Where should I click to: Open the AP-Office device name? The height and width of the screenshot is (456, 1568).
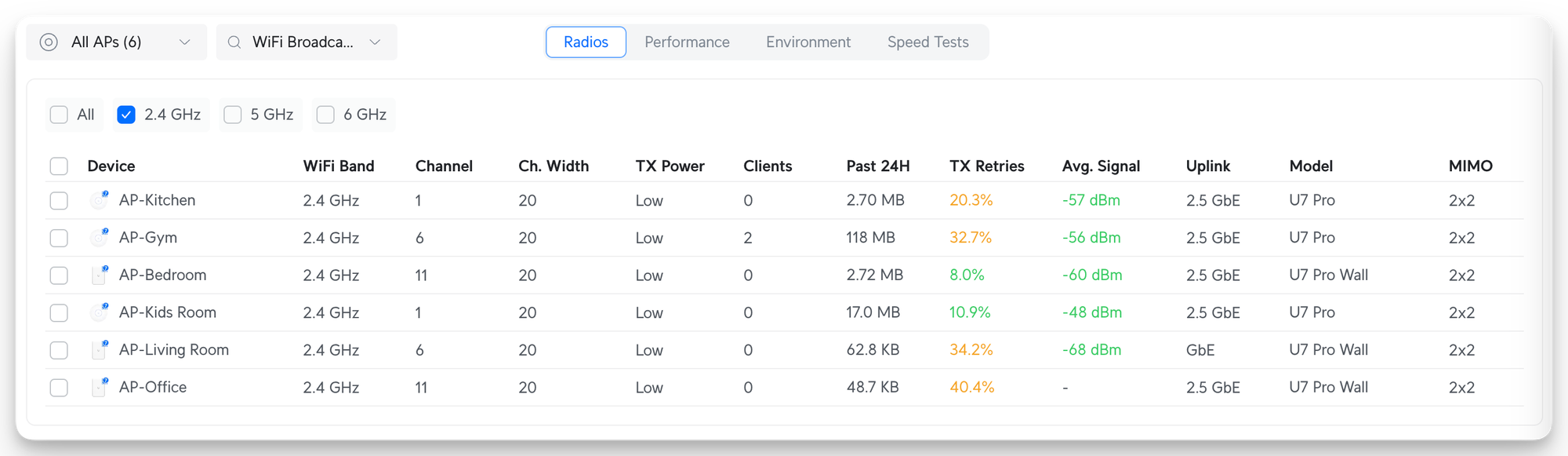153,387
